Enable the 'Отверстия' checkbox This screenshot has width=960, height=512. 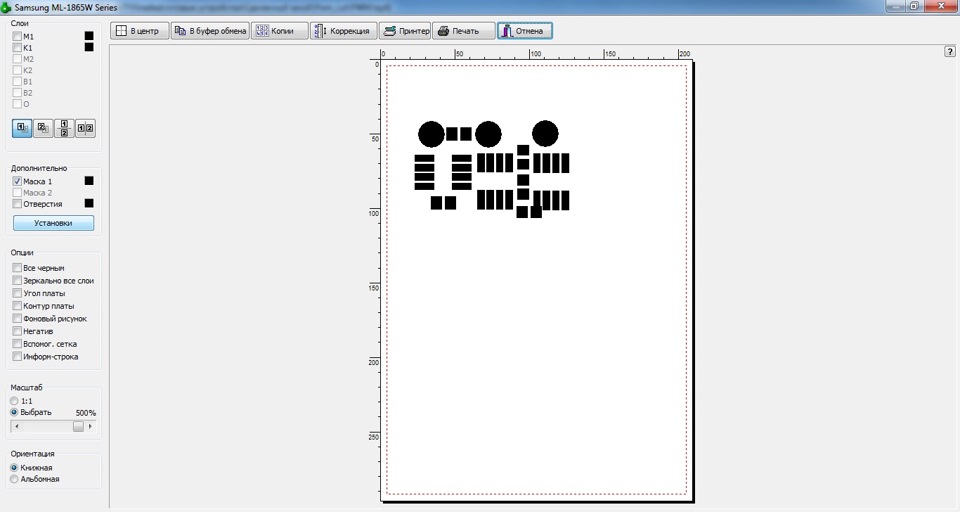click(17, 203)
